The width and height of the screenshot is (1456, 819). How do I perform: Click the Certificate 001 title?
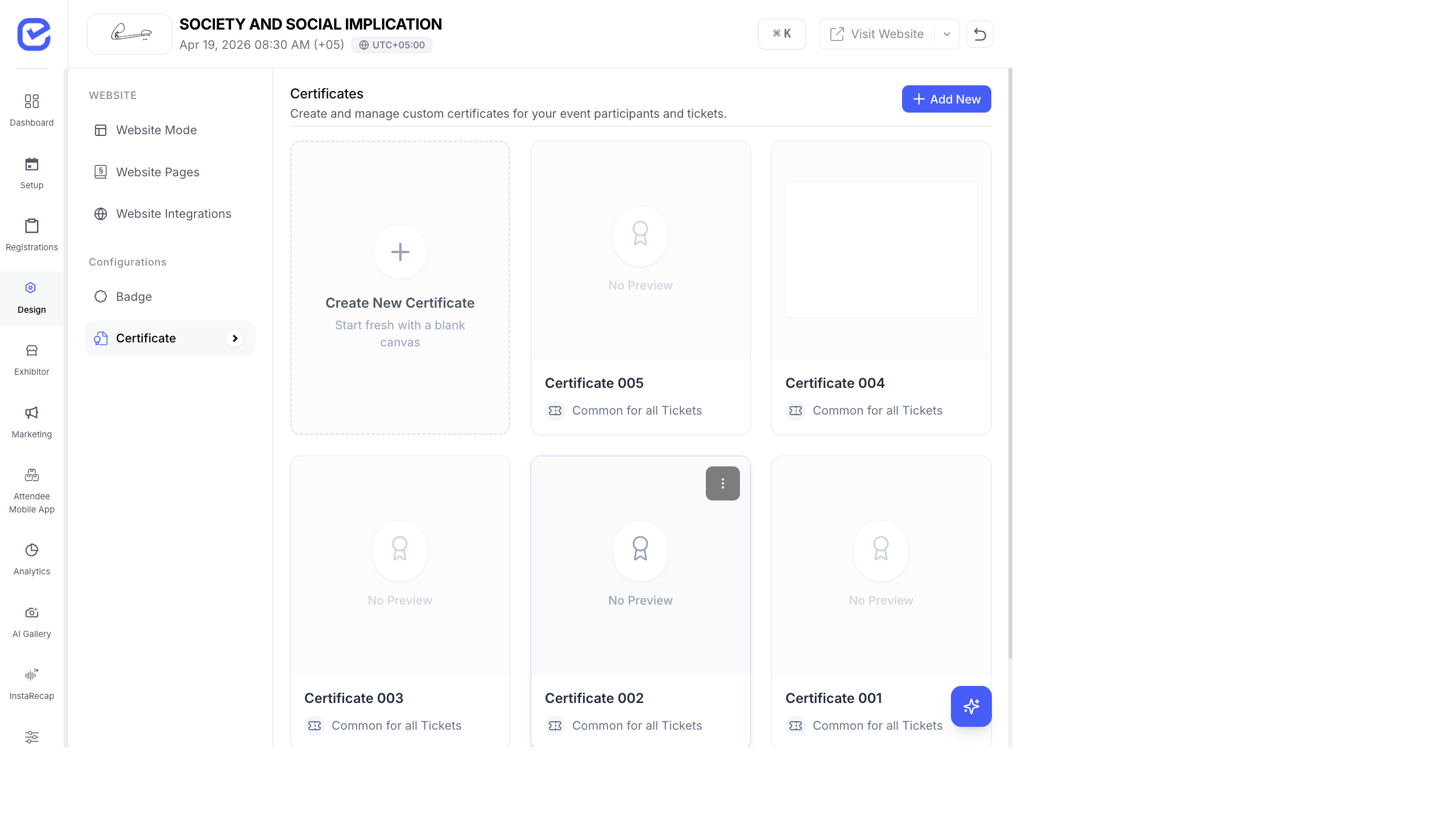coord(834,698)
